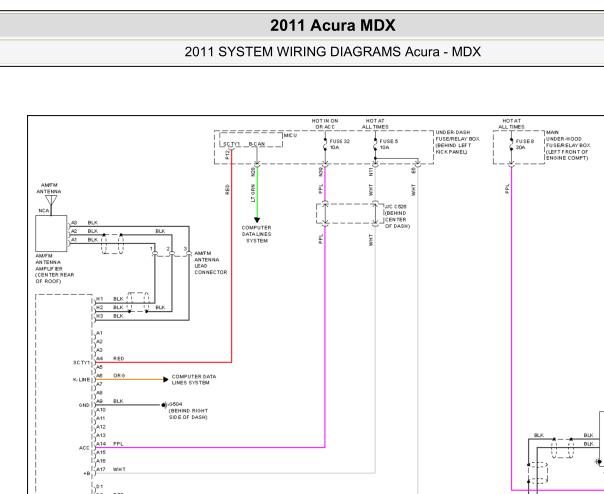604x494 pixels.
Task: Click the "AM/FM ANTENNA" label above antenna symbol
Action: [x=49, y=188]
